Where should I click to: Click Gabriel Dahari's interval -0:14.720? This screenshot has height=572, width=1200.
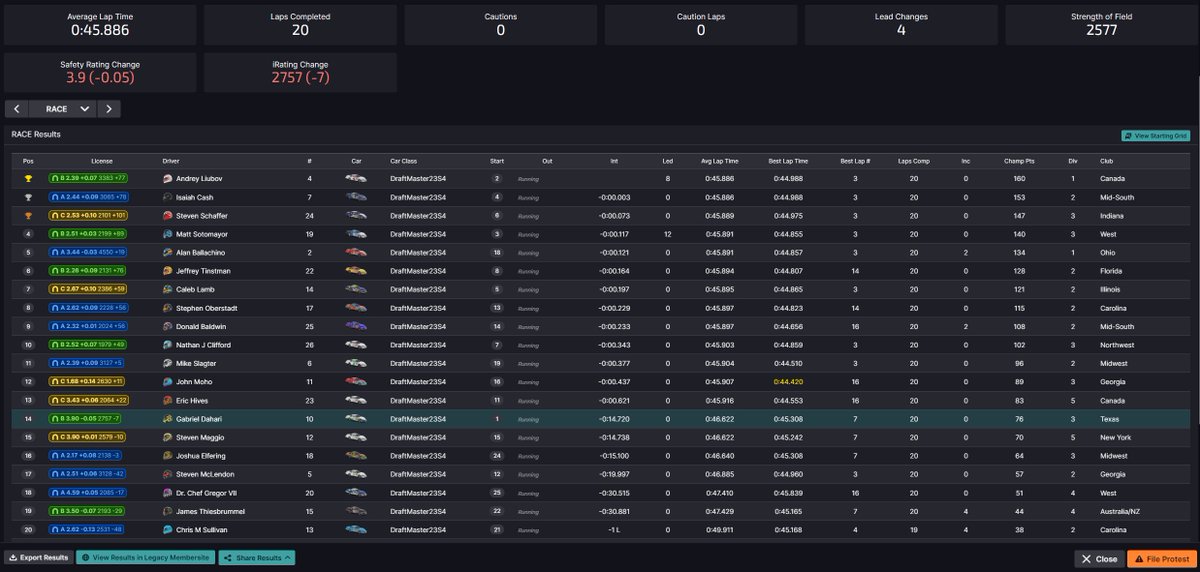coord(615,419)
